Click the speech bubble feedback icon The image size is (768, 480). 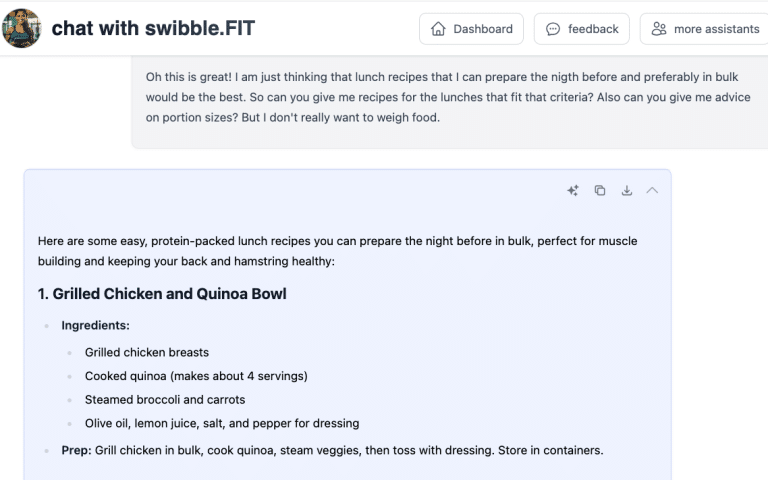[553, 29]
